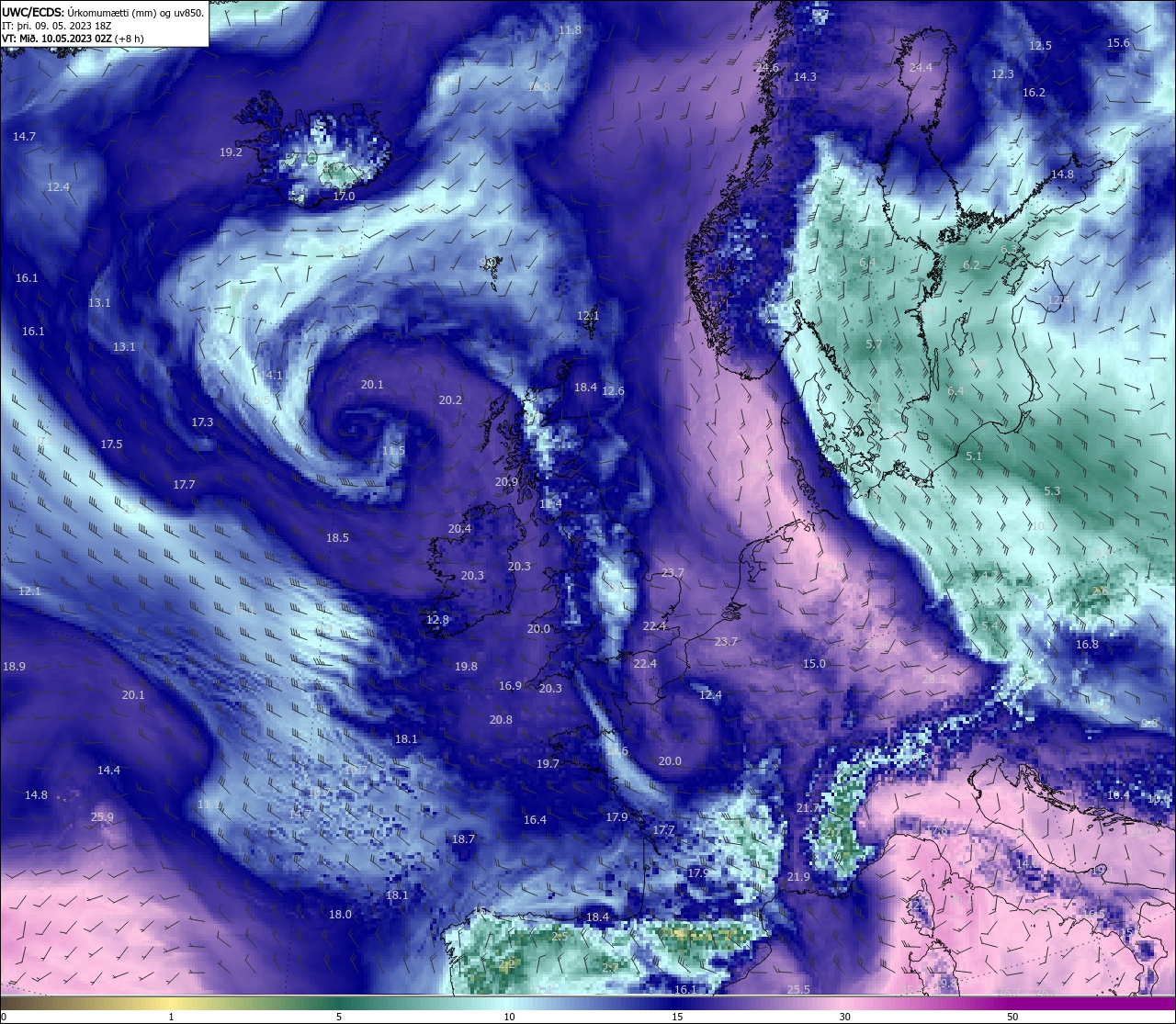Click the 21.7 map value
This screenshot has width=1176, height=1024.
click(808, 808)
